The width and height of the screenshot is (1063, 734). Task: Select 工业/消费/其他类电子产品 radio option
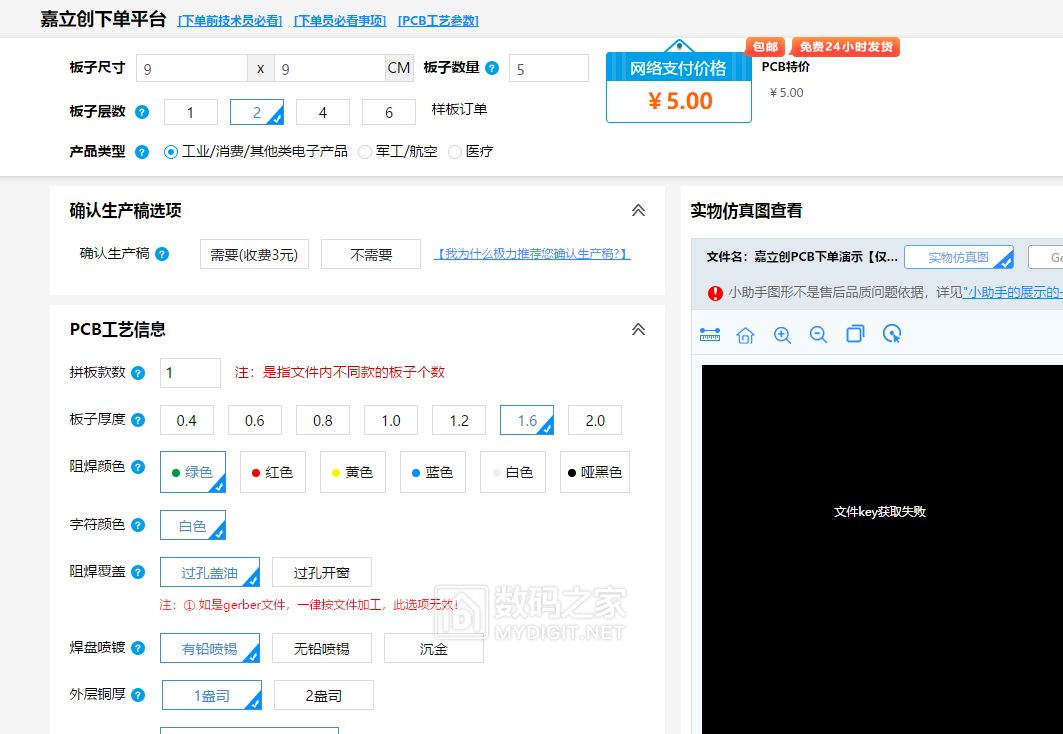tap(171, 152)
